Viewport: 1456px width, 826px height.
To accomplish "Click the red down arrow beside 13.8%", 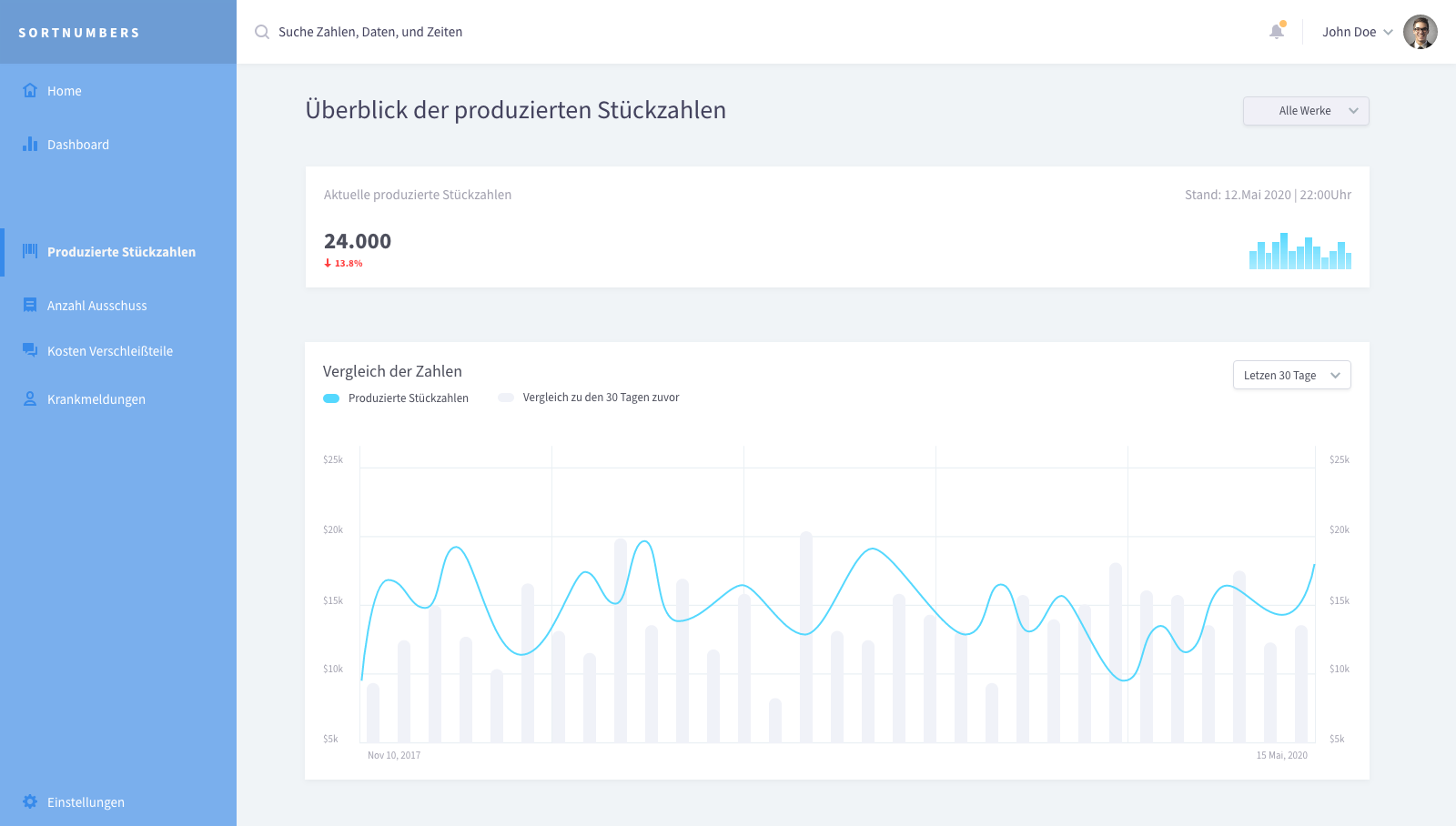I will pyautogui.click(x=328, y=263).
